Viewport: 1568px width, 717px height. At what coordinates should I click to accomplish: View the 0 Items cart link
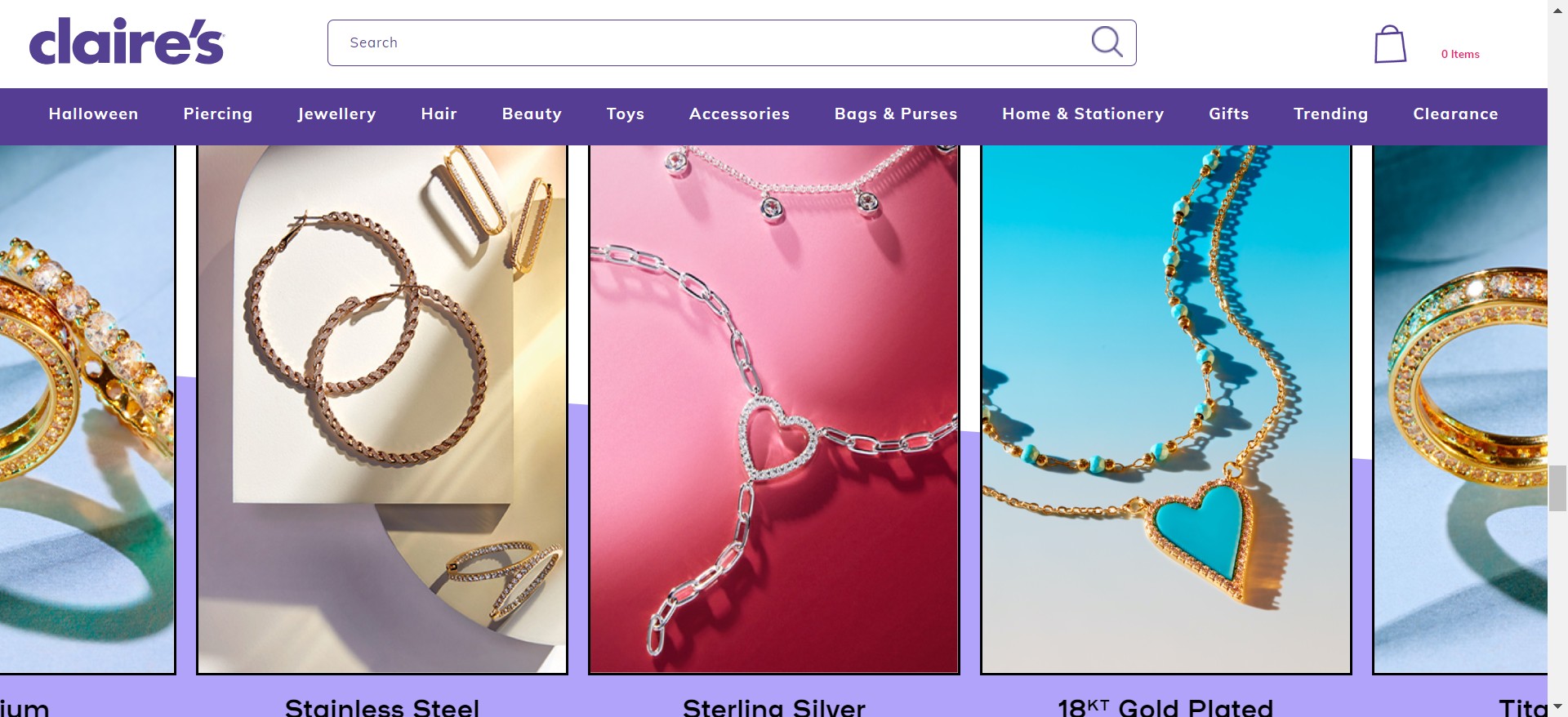click(x=1460, y=54)
